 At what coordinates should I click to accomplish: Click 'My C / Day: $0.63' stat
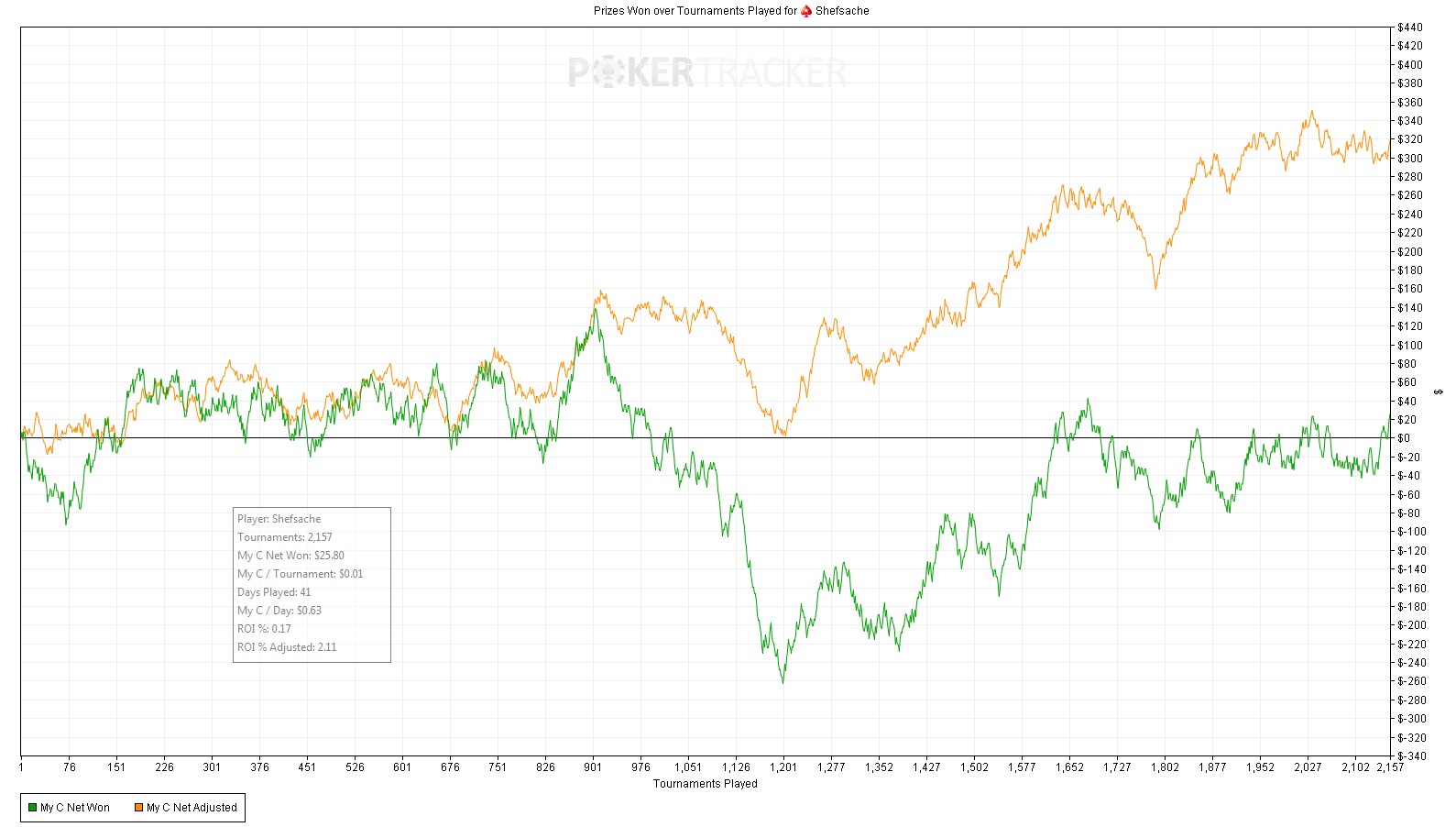[279, 611]
